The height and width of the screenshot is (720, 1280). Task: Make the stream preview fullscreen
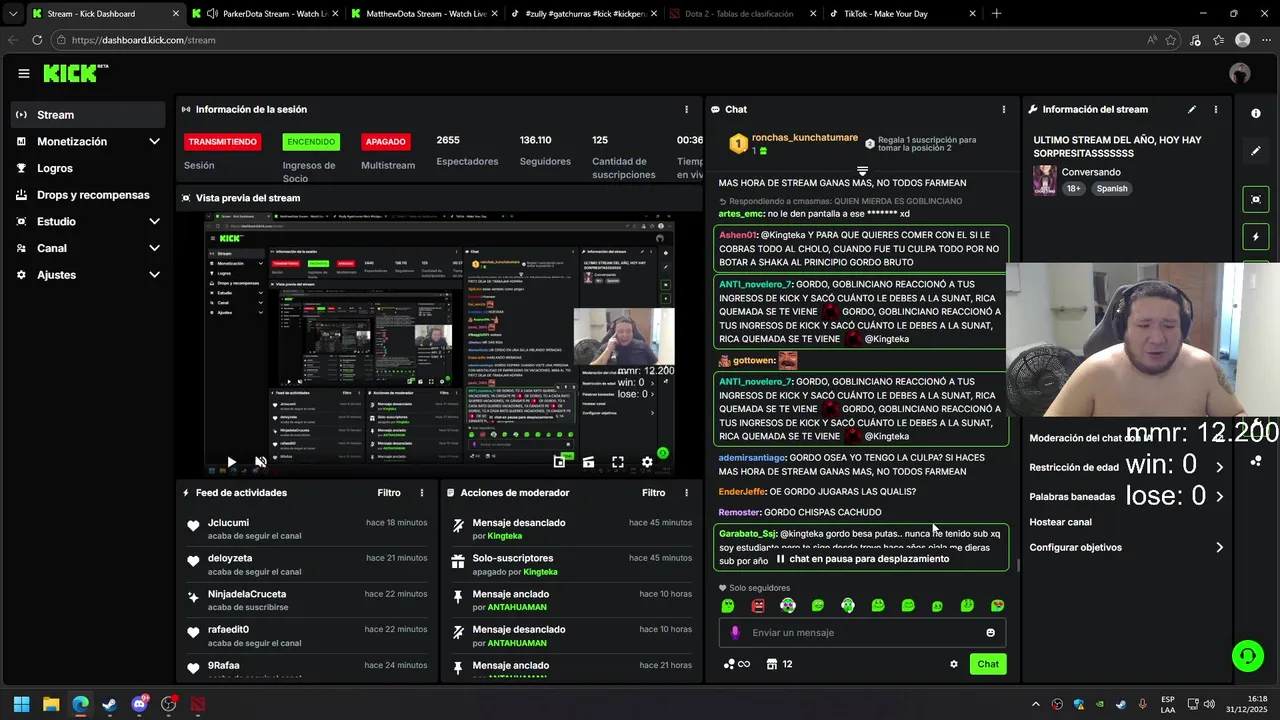click(x=618, y=462)
